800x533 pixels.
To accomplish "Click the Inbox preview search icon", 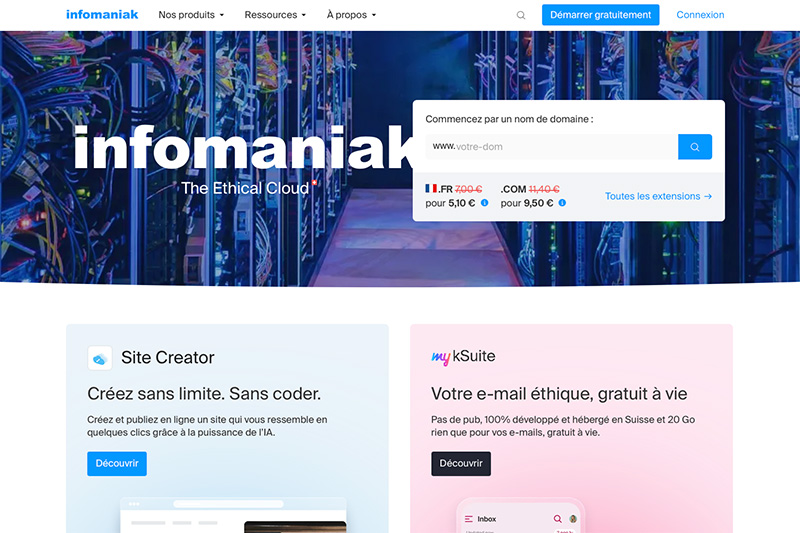I will pyautogui.click(x=557, y=519).
